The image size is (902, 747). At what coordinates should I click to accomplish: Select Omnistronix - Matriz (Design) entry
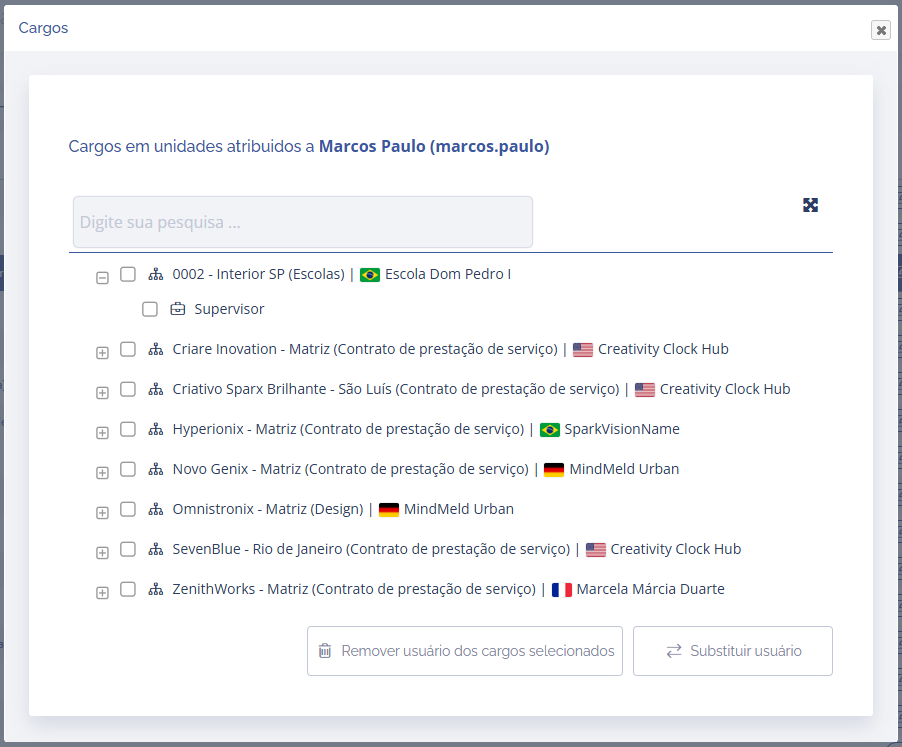[x=268, y=509]
